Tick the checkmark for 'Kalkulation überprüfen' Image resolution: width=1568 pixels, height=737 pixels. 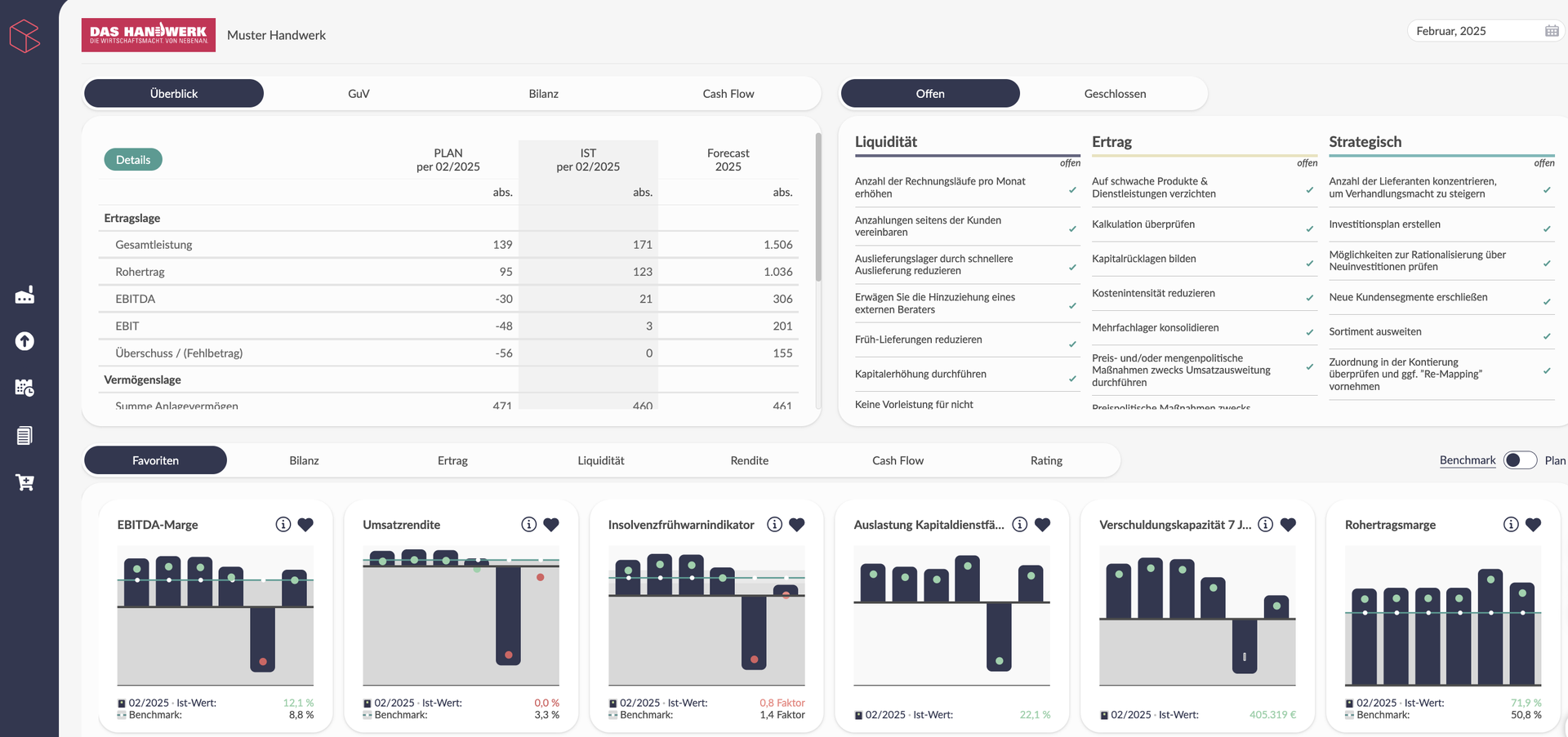click(x=1309, y=229)
